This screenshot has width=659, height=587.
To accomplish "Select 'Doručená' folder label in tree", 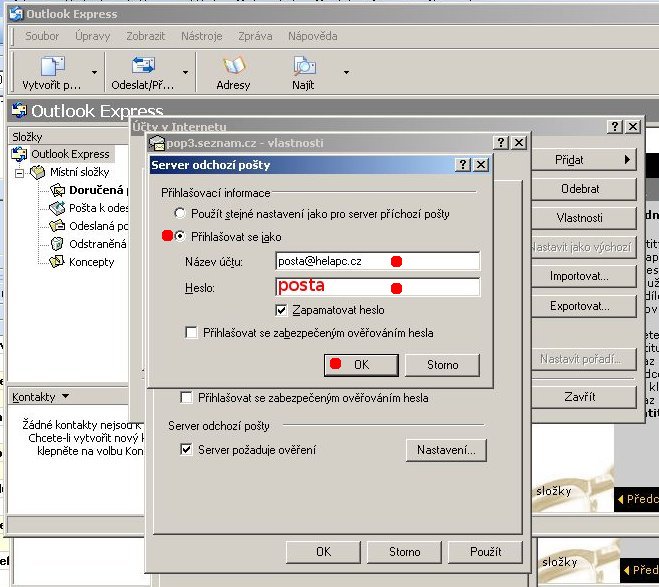I will tap(96, 190).
